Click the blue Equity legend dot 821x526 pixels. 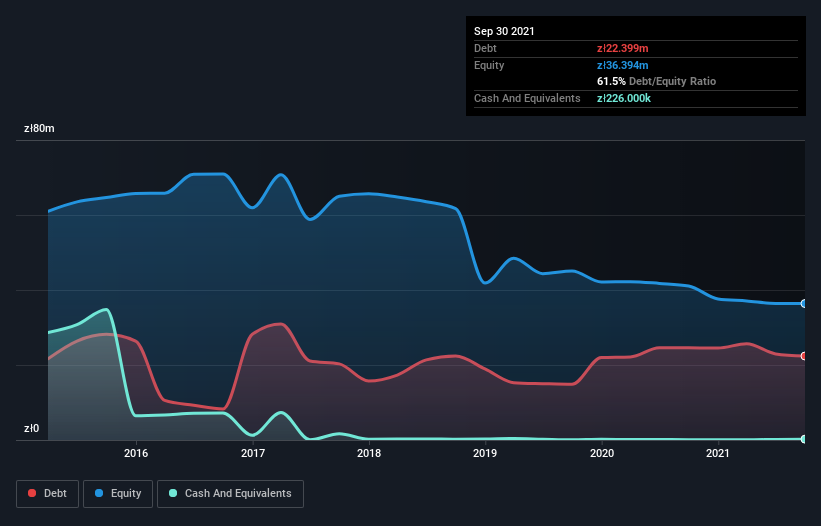(x=99, y=493)
